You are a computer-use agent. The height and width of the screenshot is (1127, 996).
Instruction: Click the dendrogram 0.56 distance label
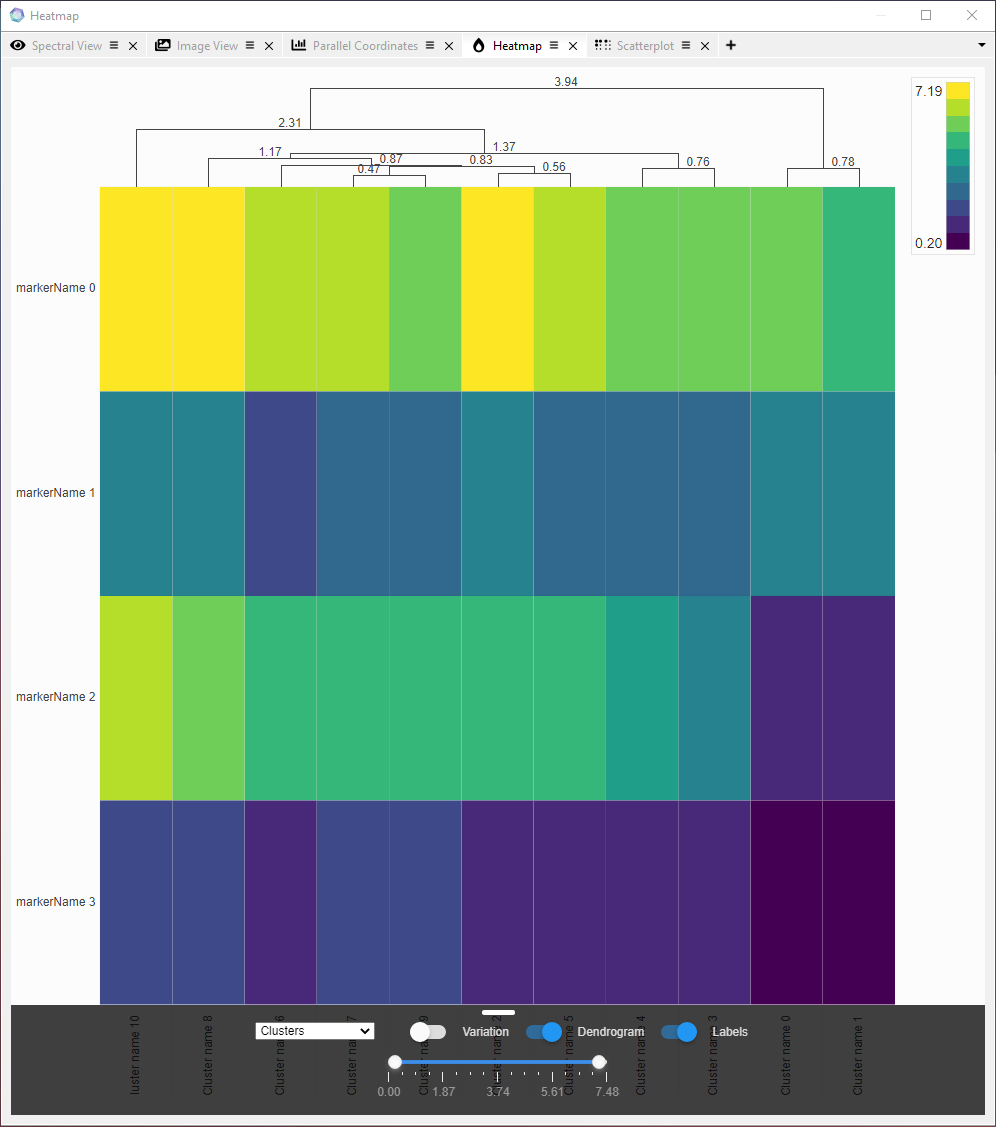point(554,167)
